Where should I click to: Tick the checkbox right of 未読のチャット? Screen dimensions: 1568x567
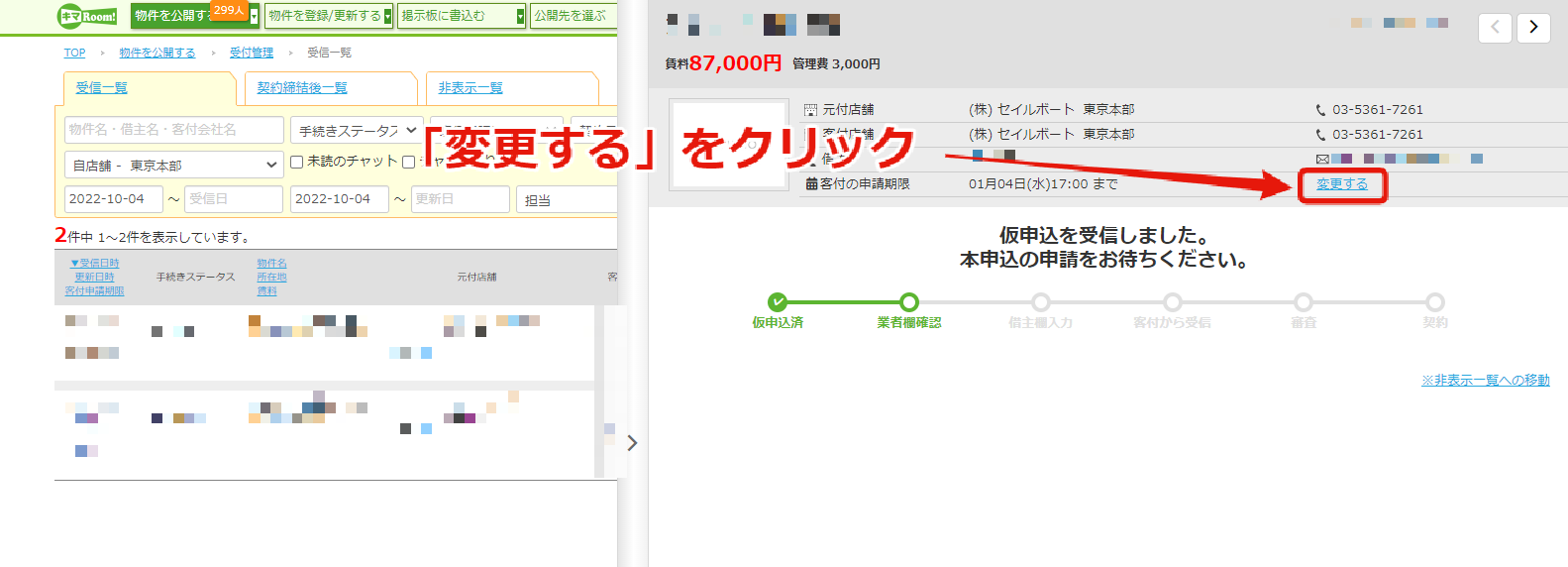[408, 162]
